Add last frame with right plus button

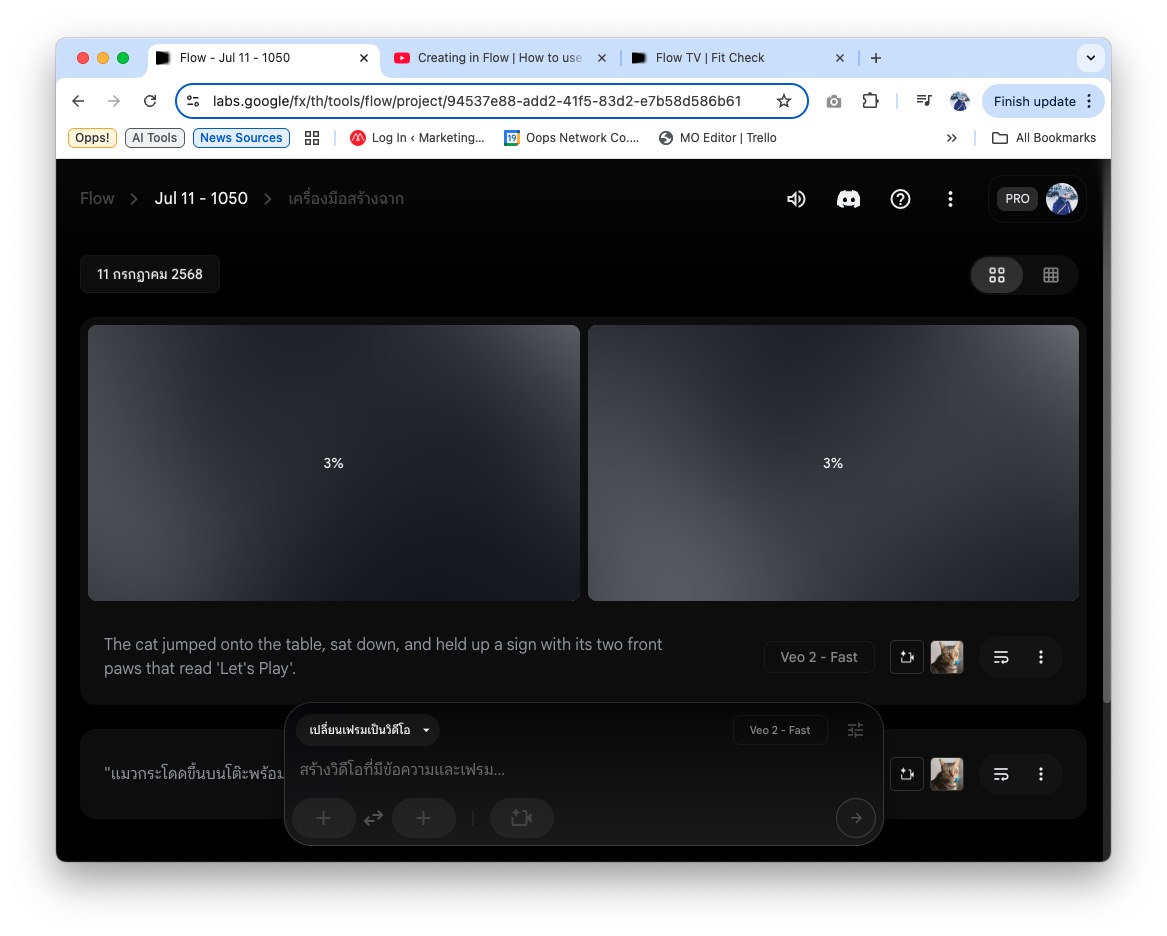423,818
